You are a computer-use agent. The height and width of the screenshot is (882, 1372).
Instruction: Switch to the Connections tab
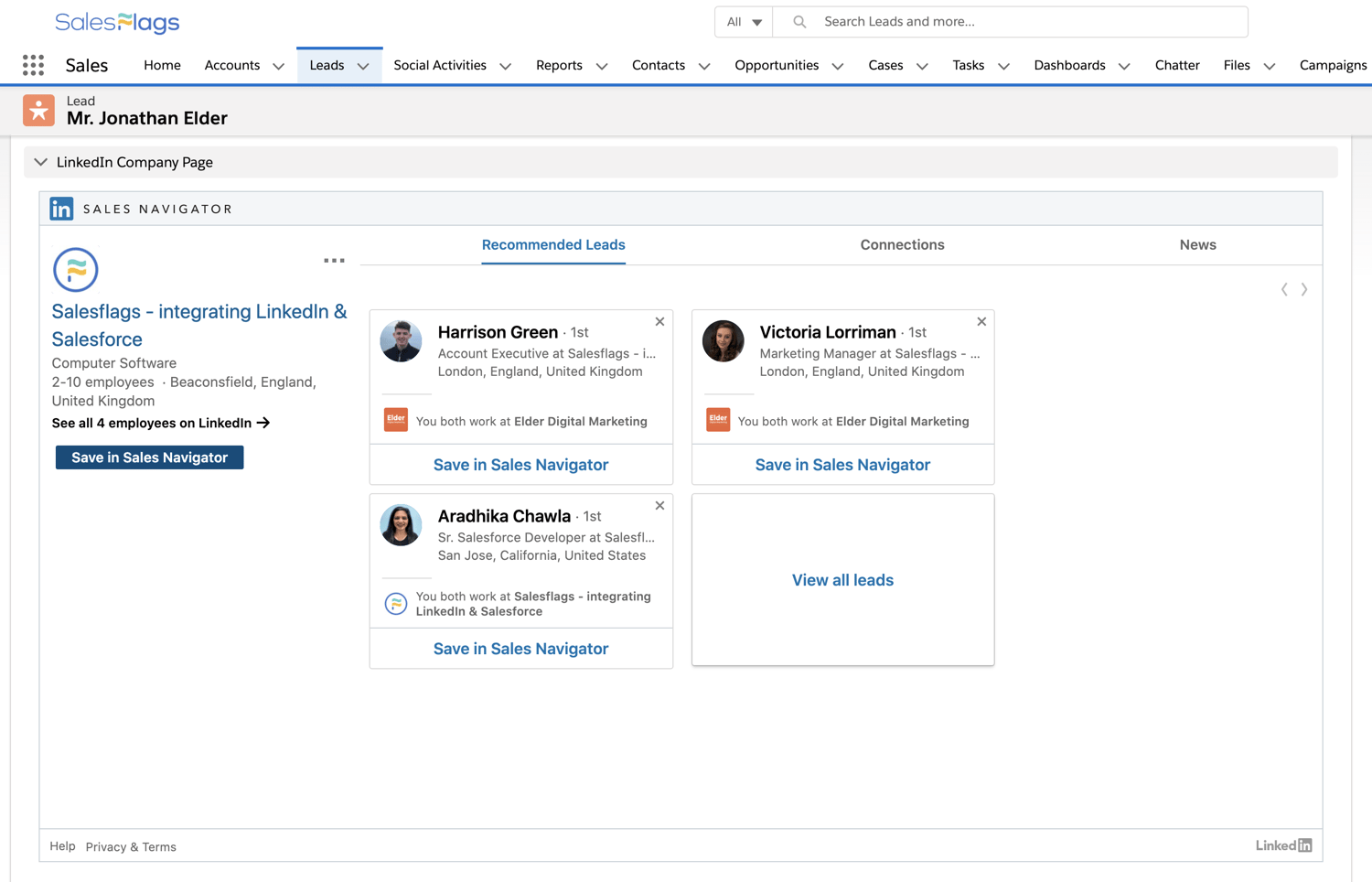[x=902, y=244]
